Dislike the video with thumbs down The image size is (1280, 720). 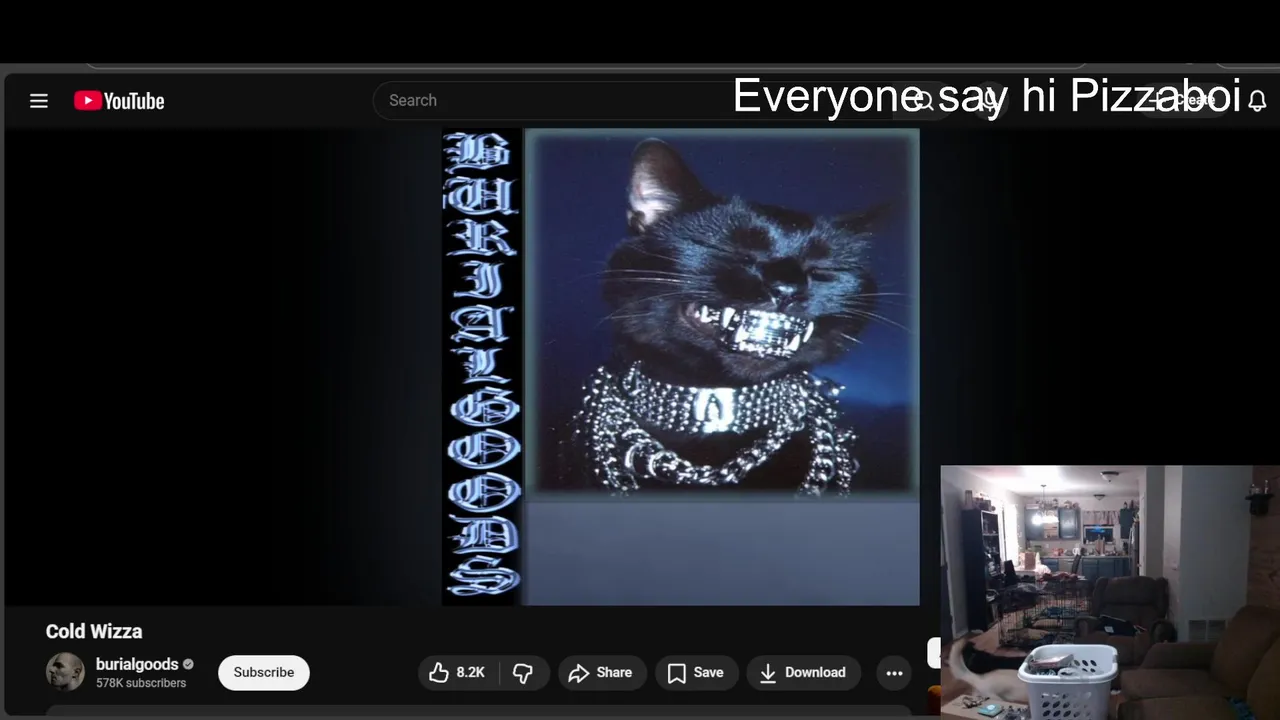(x=523, y=673)
